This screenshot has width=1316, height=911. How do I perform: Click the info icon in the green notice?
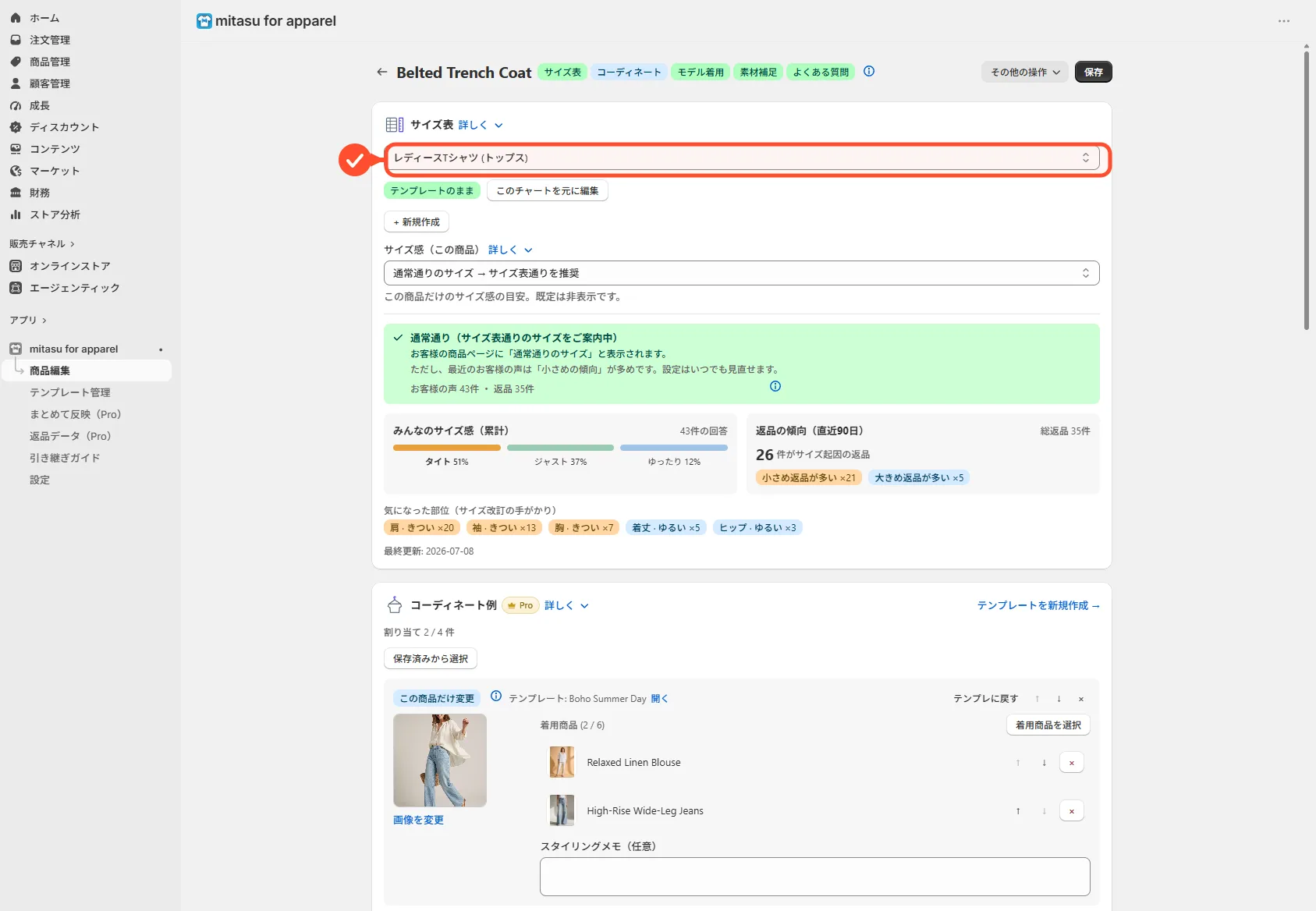click(x=775, y=386)
